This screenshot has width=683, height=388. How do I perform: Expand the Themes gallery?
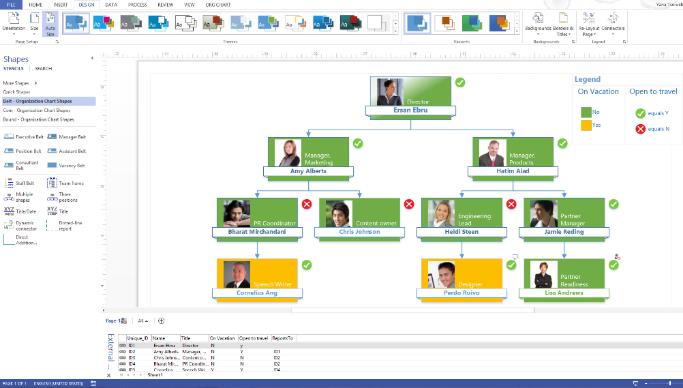[396, 30]
